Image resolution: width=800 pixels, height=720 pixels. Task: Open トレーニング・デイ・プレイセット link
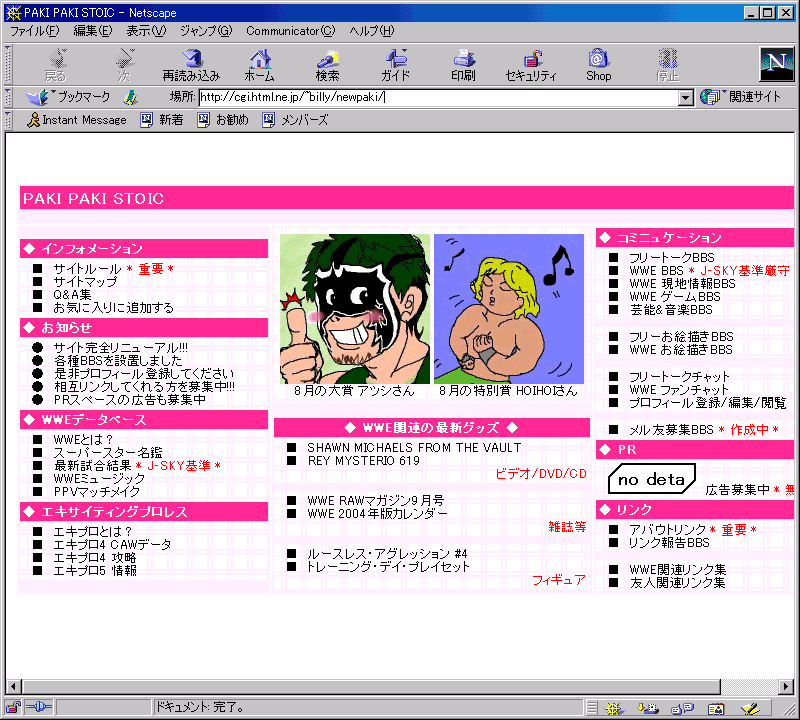[x=388, y=567]
